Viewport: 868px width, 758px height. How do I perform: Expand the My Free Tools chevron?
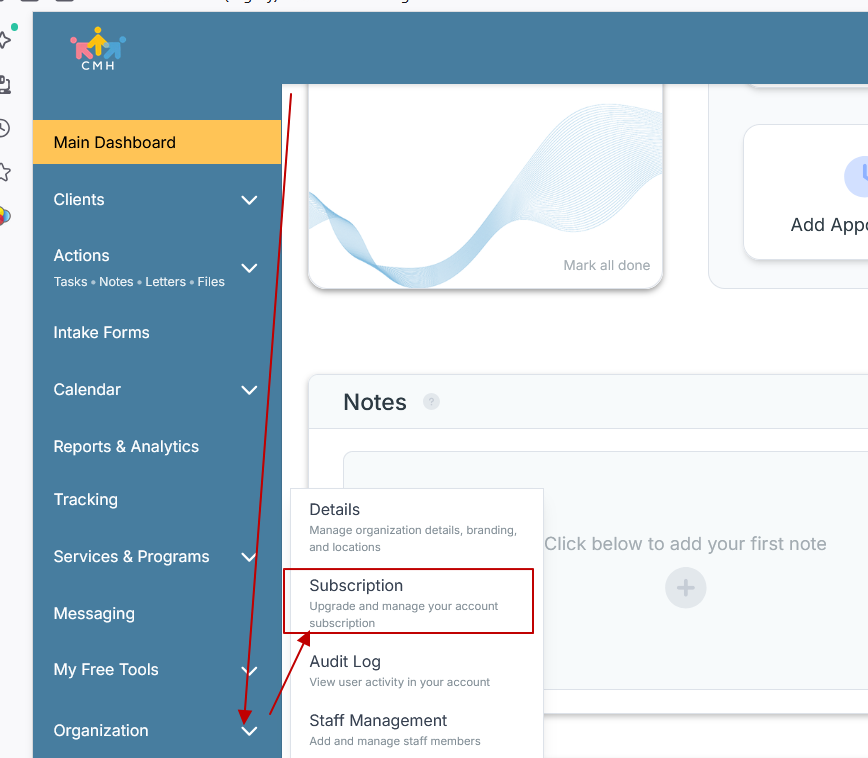(249, 670)
